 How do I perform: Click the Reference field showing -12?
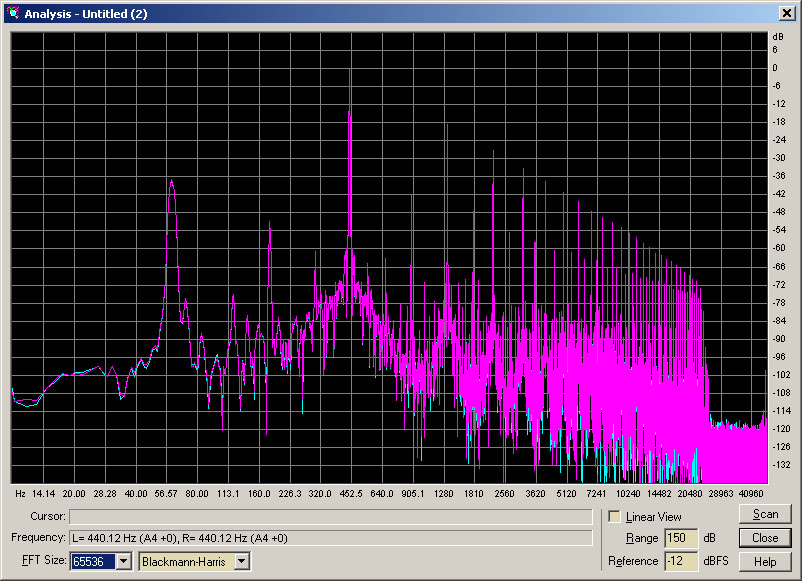[683, 562]
